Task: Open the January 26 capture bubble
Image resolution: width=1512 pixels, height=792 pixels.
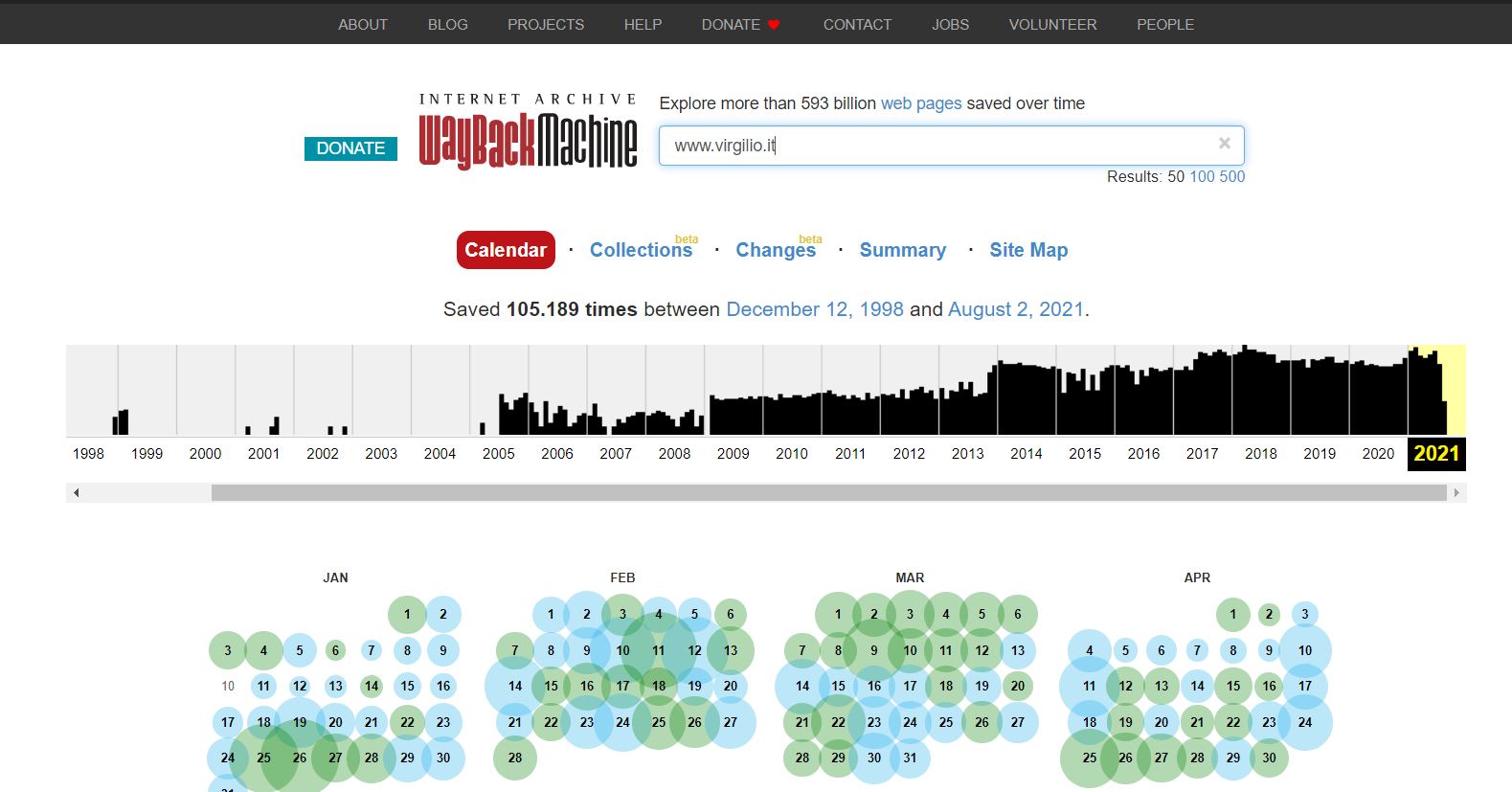Action: 300,758
